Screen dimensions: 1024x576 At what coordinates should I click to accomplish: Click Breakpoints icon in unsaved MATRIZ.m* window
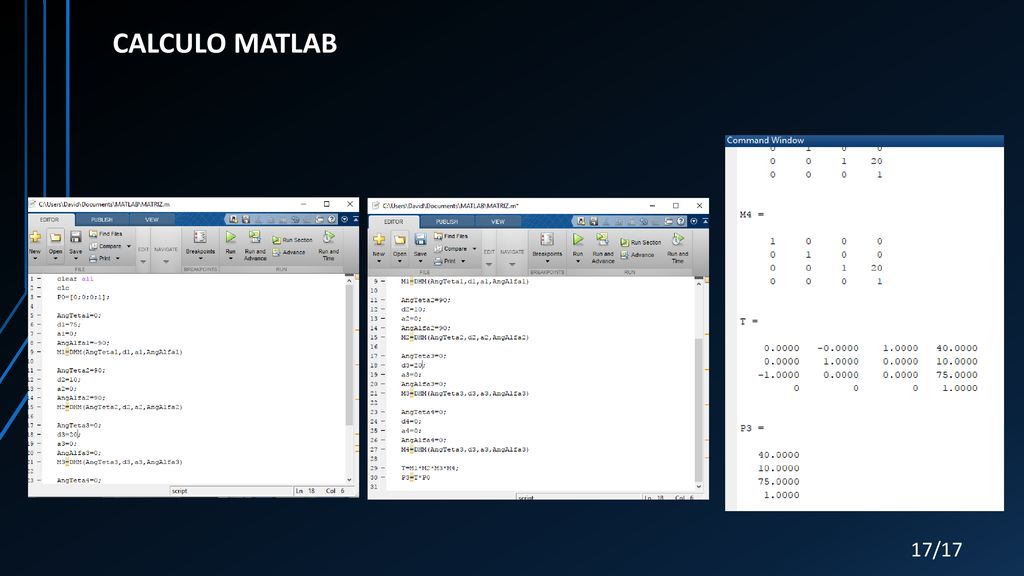pyautogui.click(x=547, y=240)
